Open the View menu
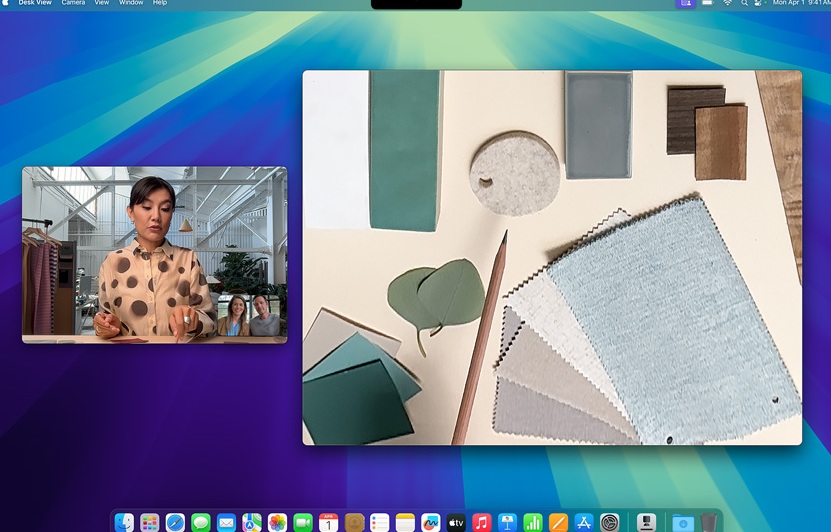Viewport: 831px width, 532px height. pos(102,3)
